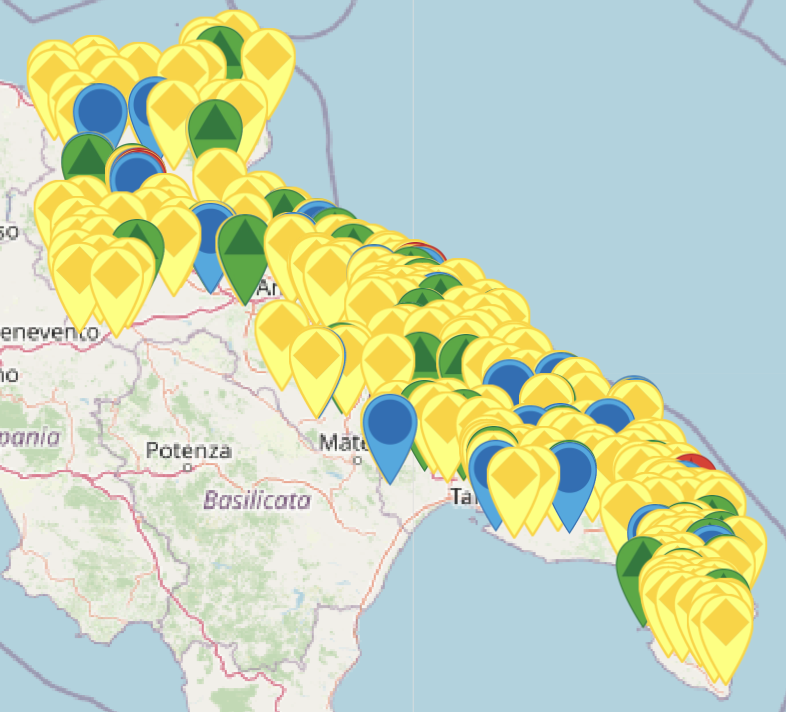786x712 pixels.
Task: Select the yellow marker right of the topmost green triangle
Action: [x=268, y=57]
